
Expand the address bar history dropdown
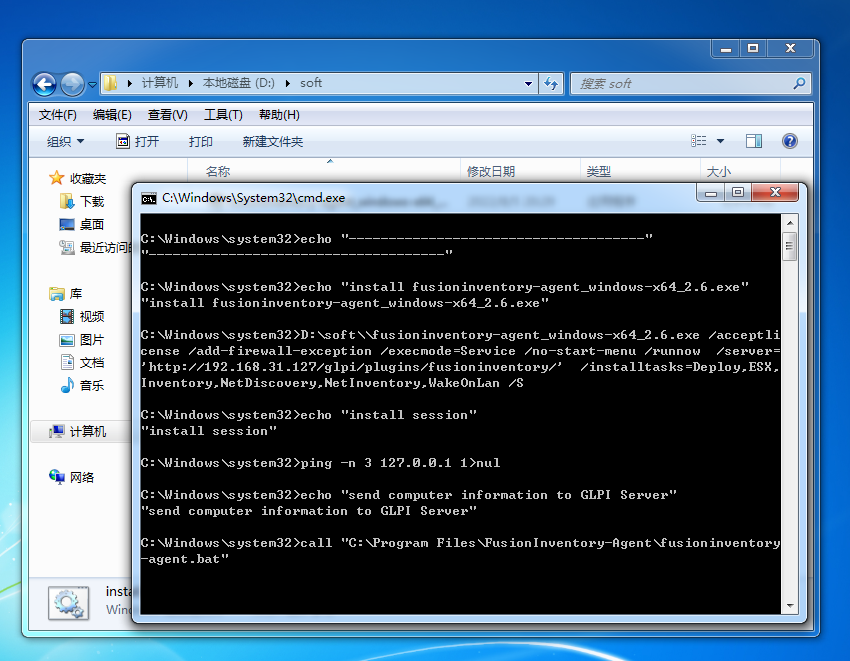click(527, 83)
